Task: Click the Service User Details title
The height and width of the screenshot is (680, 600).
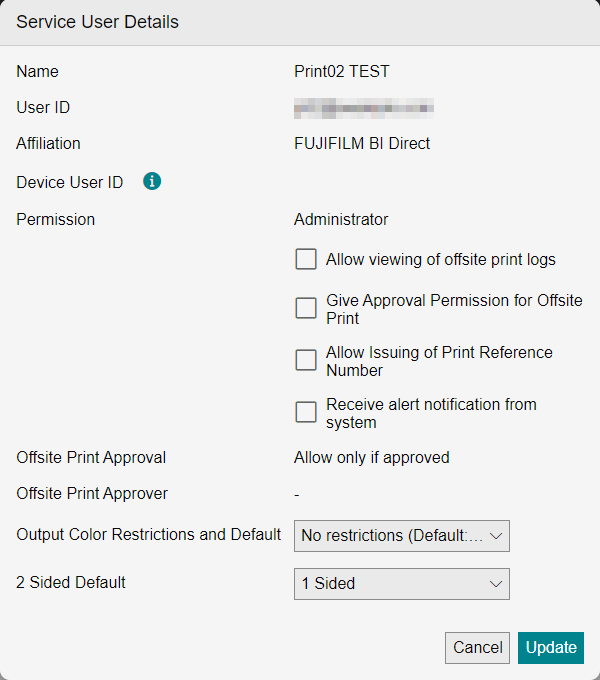Action: (97, 22)
